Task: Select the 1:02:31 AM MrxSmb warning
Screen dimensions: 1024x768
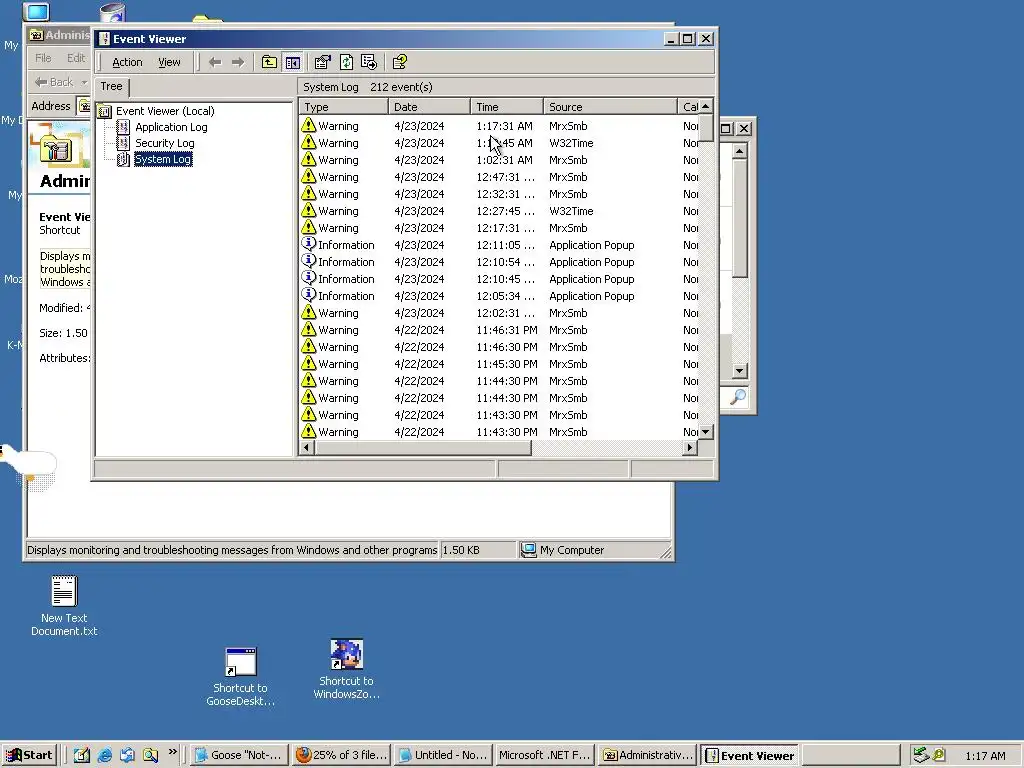Action: point(499,160)
